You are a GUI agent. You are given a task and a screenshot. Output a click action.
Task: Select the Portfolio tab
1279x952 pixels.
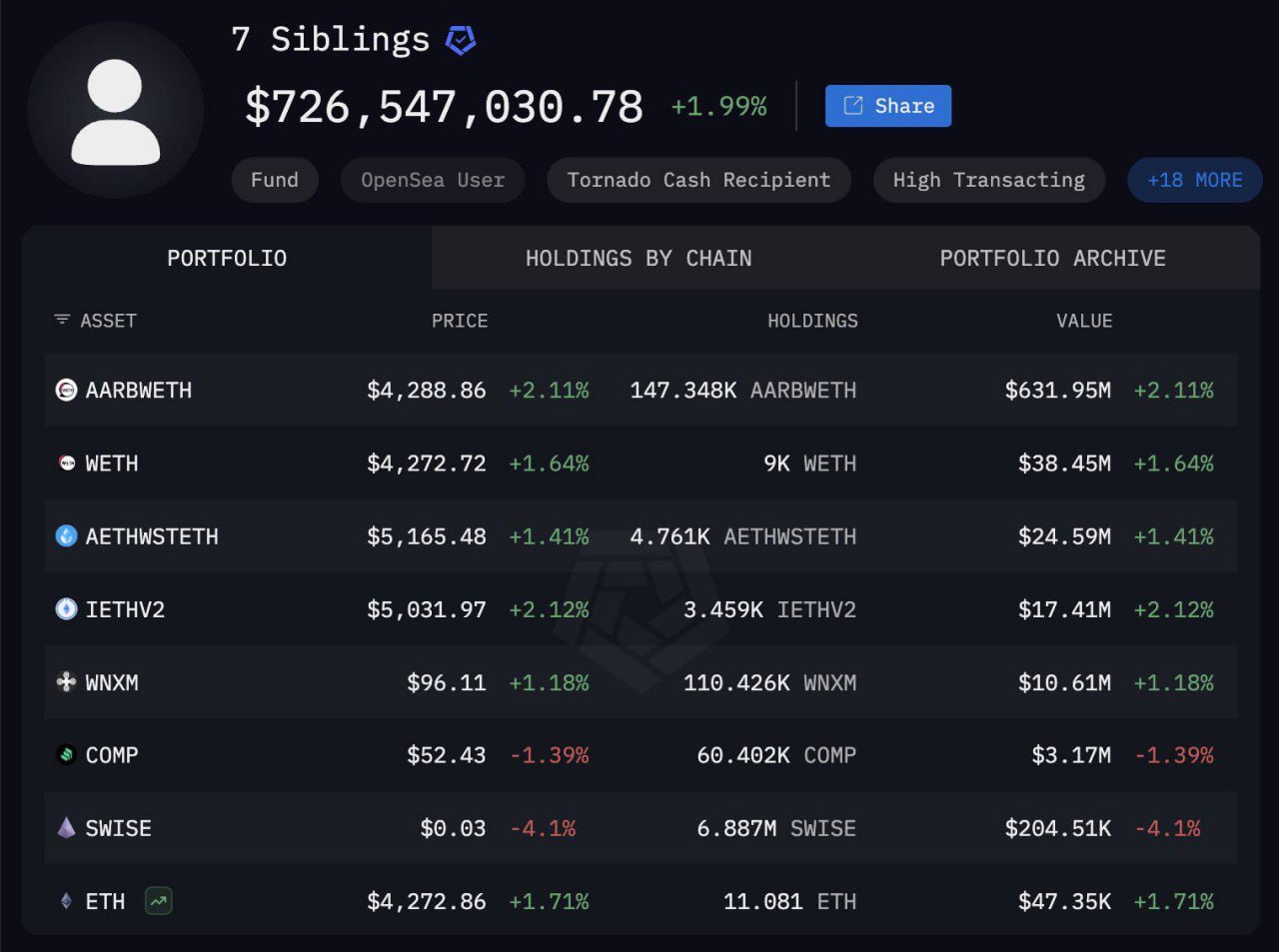tap(227, 259)
